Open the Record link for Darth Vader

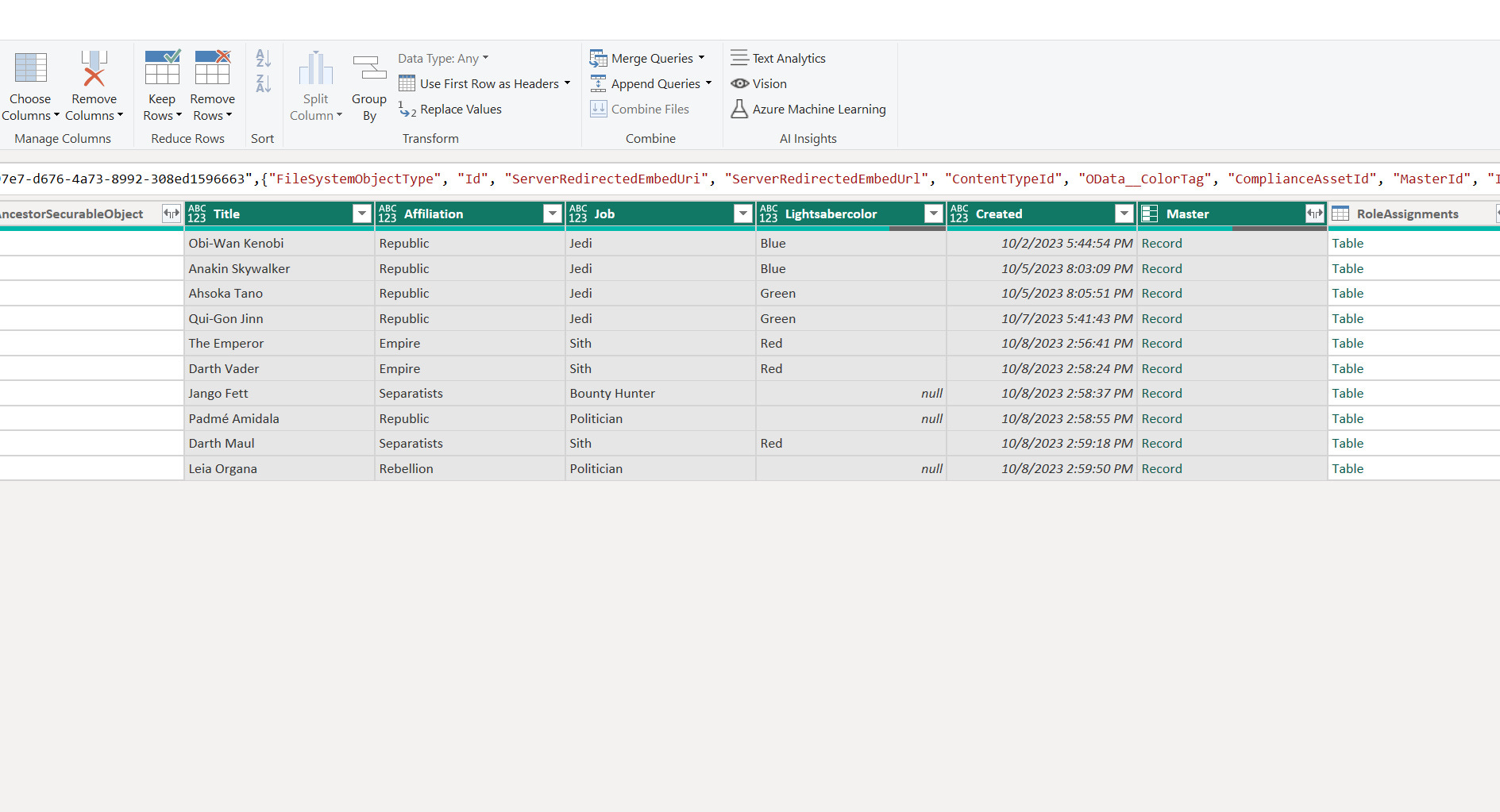(1162, 368)
